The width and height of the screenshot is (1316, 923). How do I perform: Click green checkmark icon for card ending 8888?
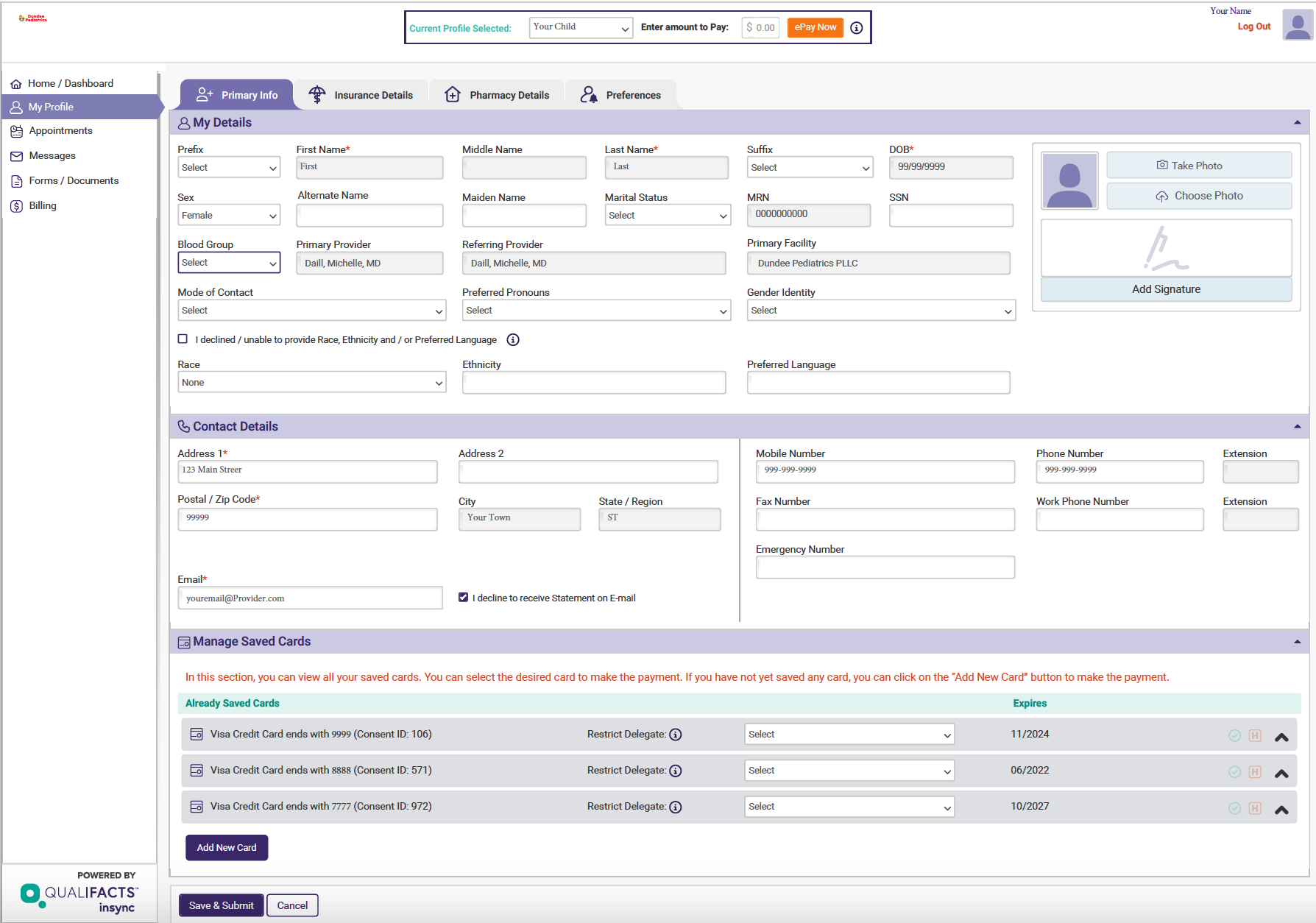tap(1234, 772)
